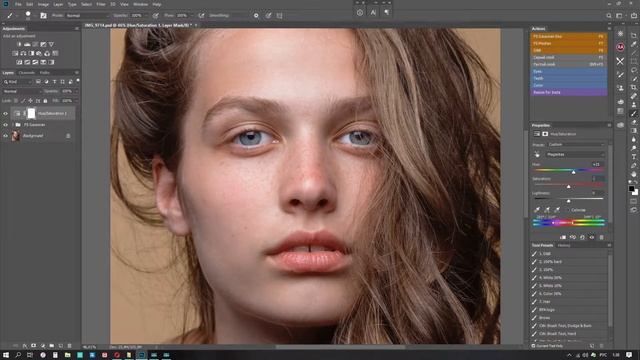Hide the Hue/Saturation 1 layer
Image resolution: width=640 pixels, height=360 pixels.
(5, 113)
